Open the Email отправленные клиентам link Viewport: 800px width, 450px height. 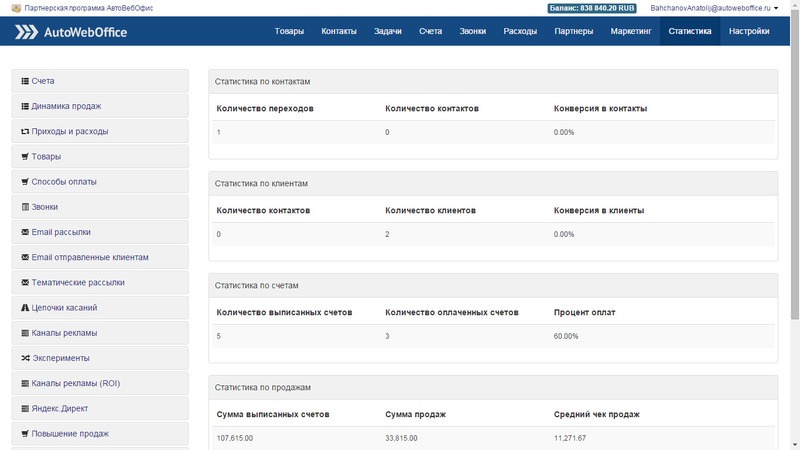coord(90,258)
